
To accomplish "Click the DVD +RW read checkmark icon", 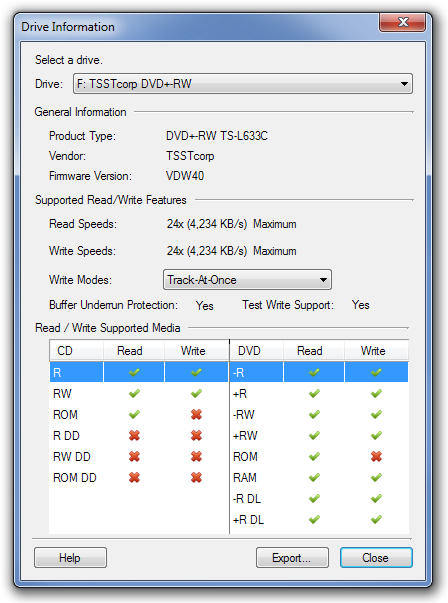I will pyautogui.click(x=314, y=436).
